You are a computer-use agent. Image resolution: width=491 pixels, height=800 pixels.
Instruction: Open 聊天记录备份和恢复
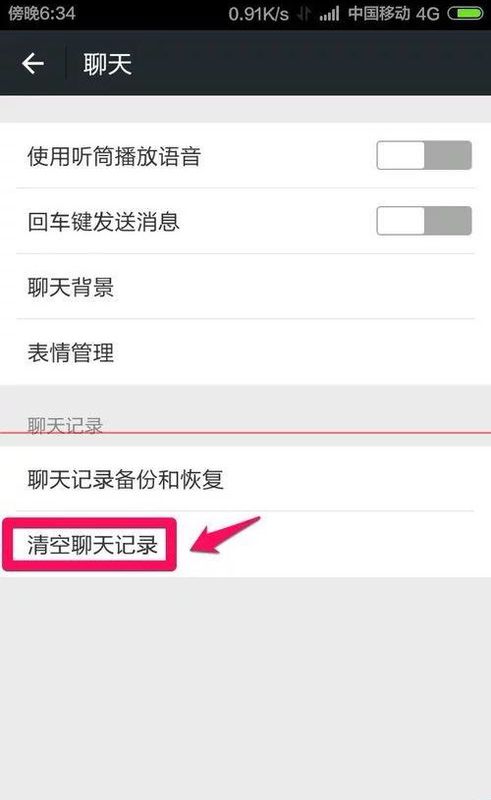(246, 479)
